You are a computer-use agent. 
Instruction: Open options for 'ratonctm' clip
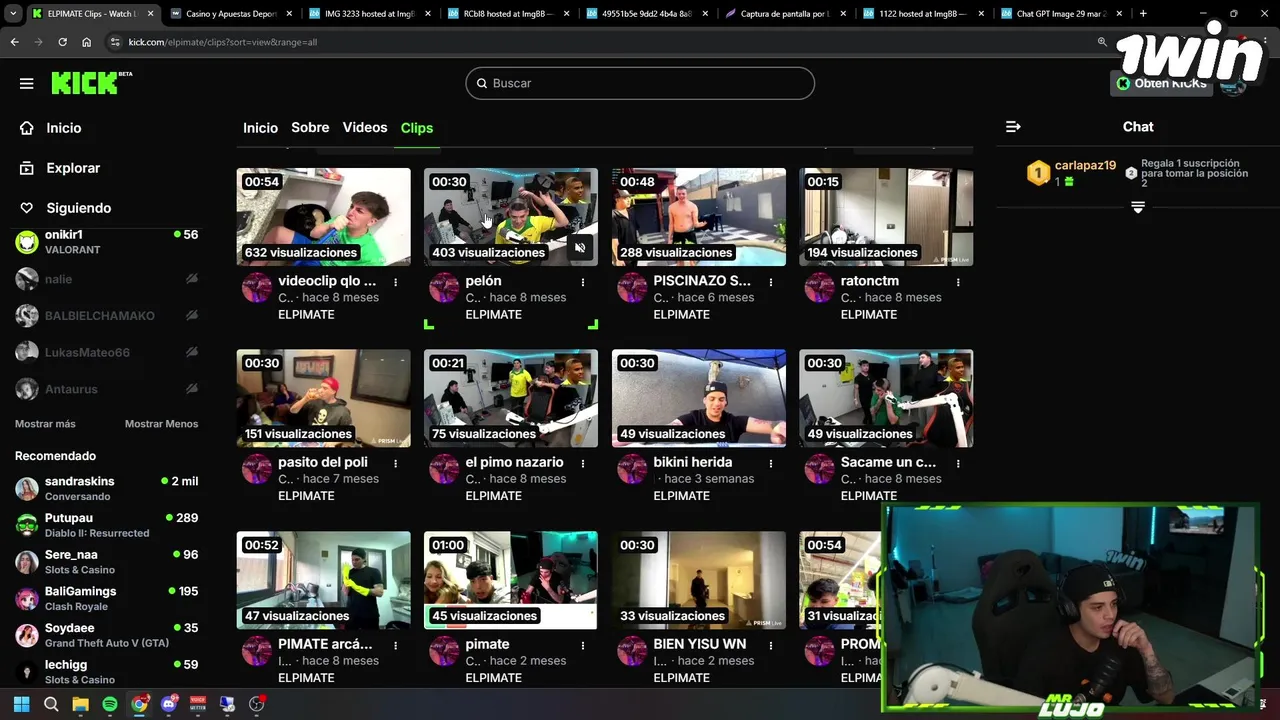958,282
